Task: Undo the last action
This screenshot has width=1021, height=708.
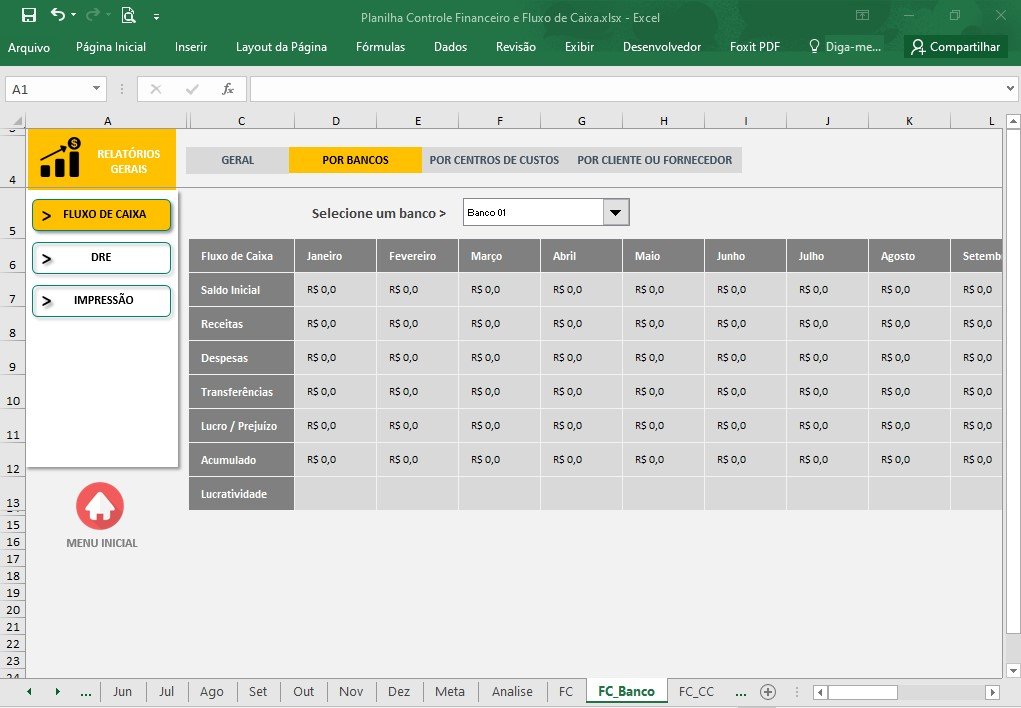Action: 58,15
